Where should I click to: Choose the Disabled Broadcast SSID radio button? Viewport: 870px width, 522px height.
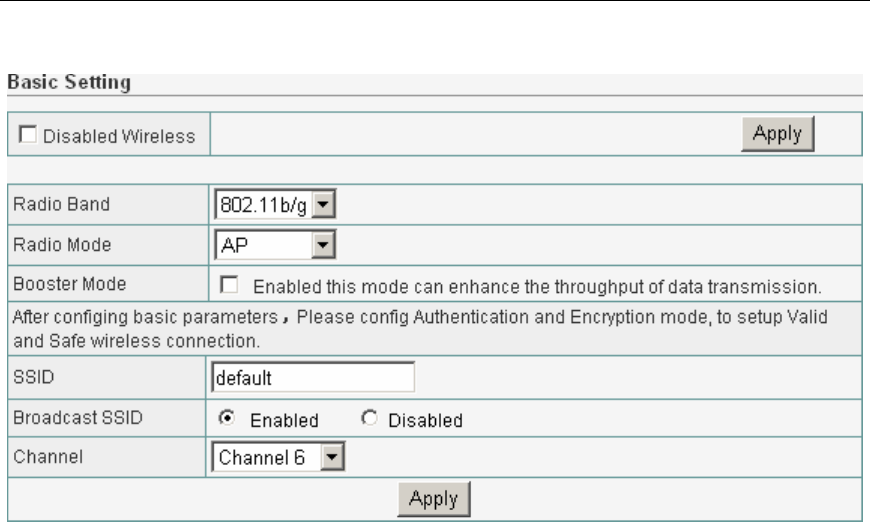coord(371,420)
